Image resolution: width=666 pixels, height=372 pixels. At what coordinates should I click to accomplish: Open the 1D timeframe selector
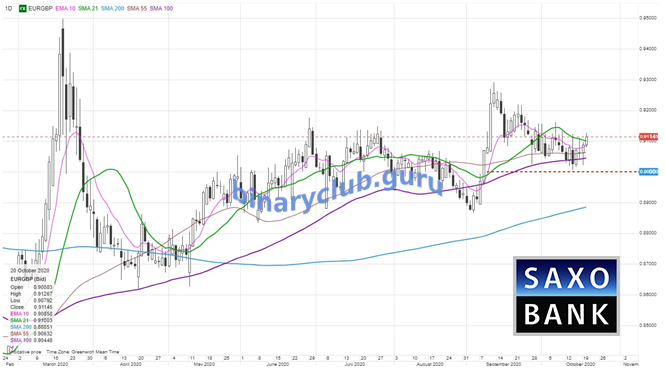coord(8,8)
